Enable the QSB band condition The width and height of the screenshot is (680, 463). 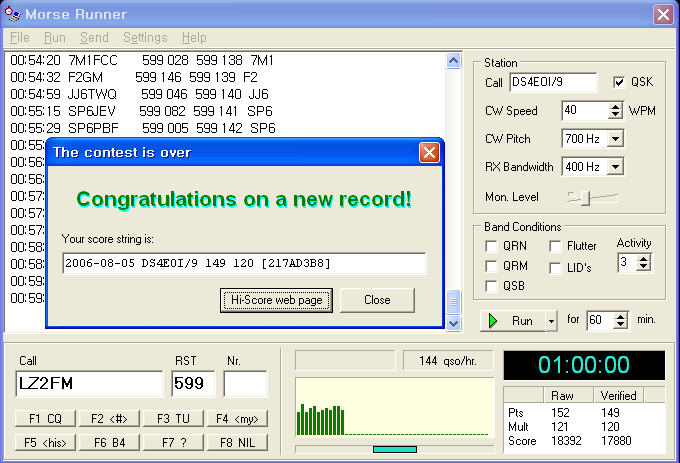click(x=491, y=286)
